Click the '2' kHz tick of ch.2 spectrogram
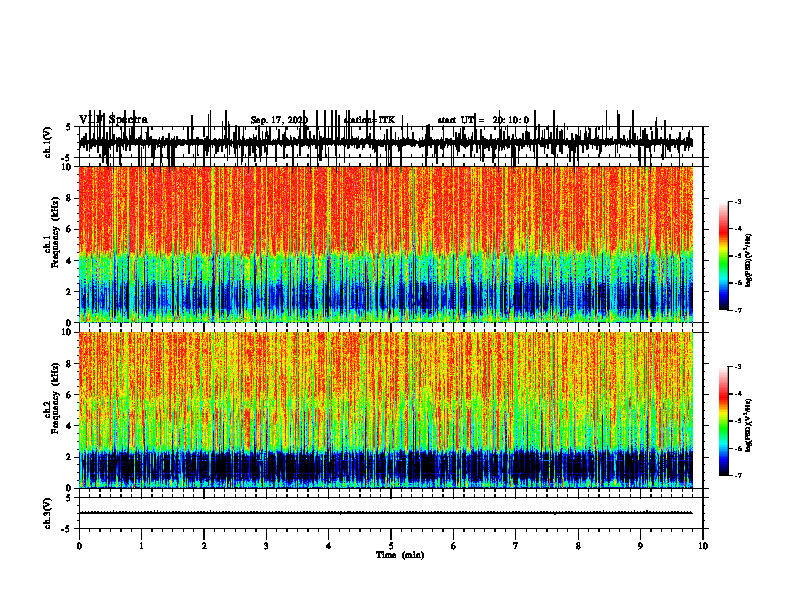 tap(70, 457)
